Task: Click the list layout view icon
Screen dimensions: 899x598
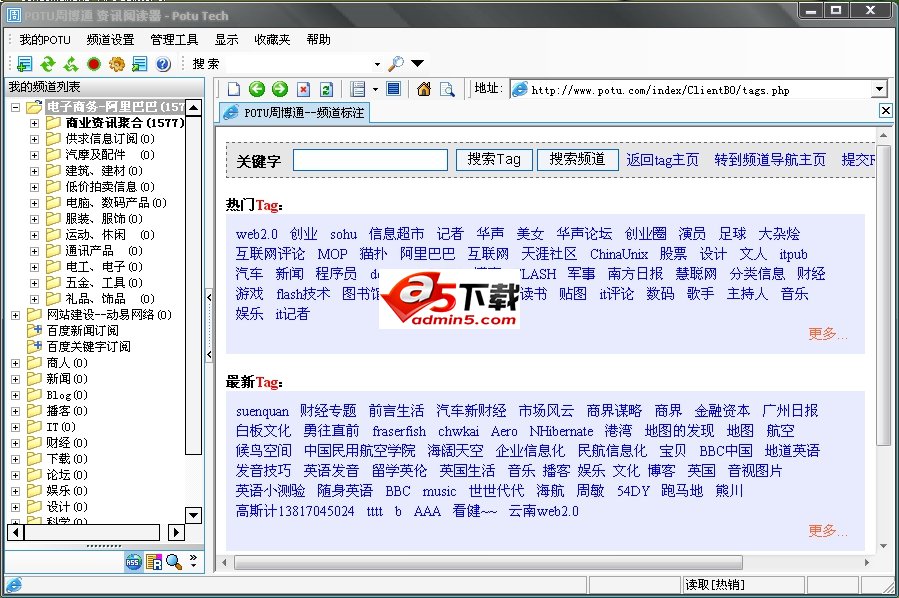Action: [358, 89]
